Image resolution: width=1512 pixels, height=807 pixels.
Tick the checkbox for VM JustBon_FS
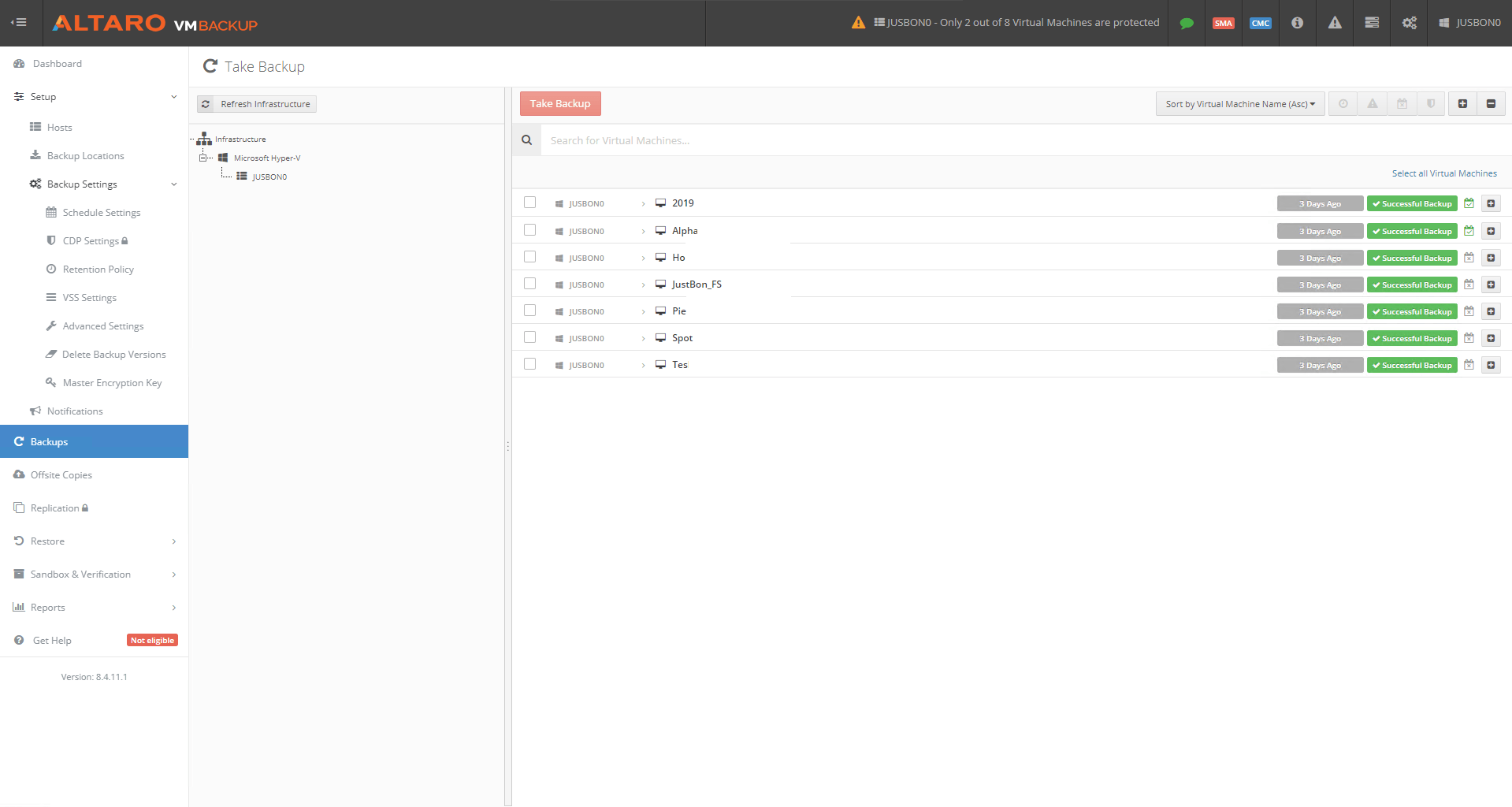pos(529,284)
